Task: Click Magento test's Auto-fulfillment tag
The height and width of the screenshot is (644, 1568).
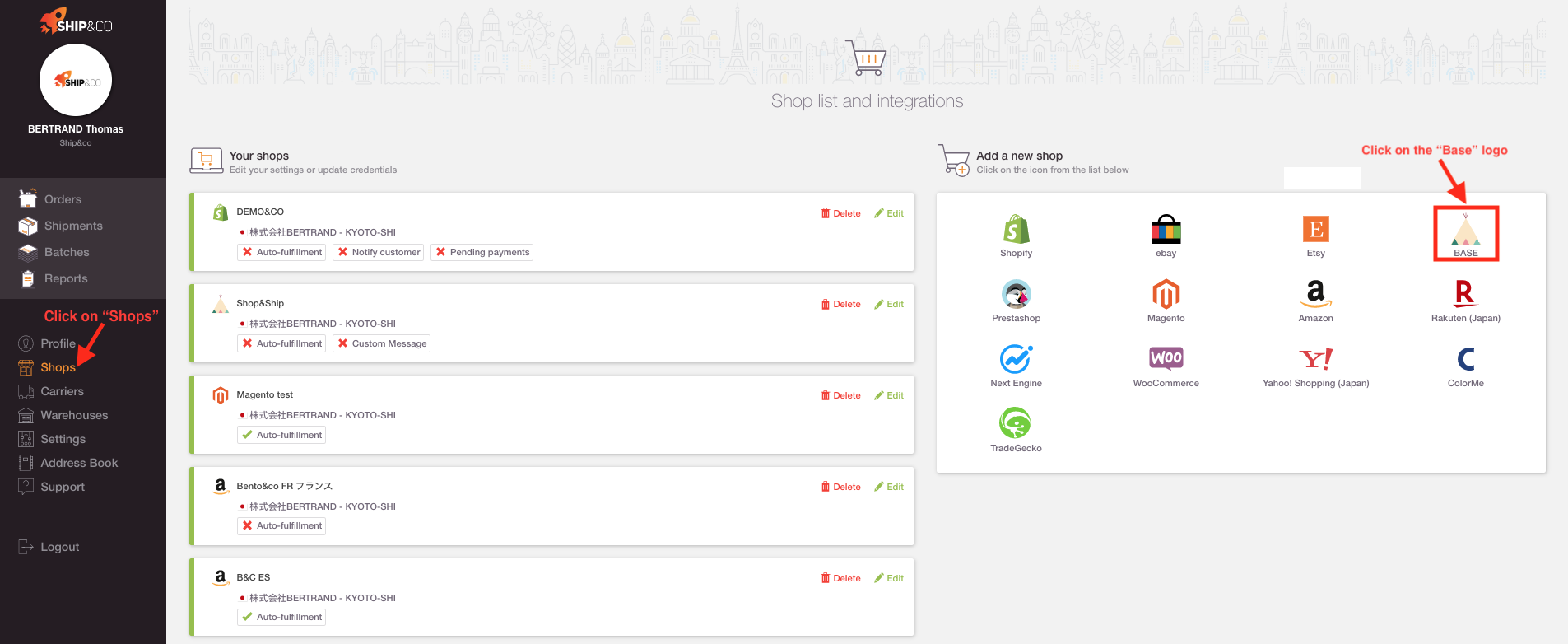Action: click(x=281, y=435)
